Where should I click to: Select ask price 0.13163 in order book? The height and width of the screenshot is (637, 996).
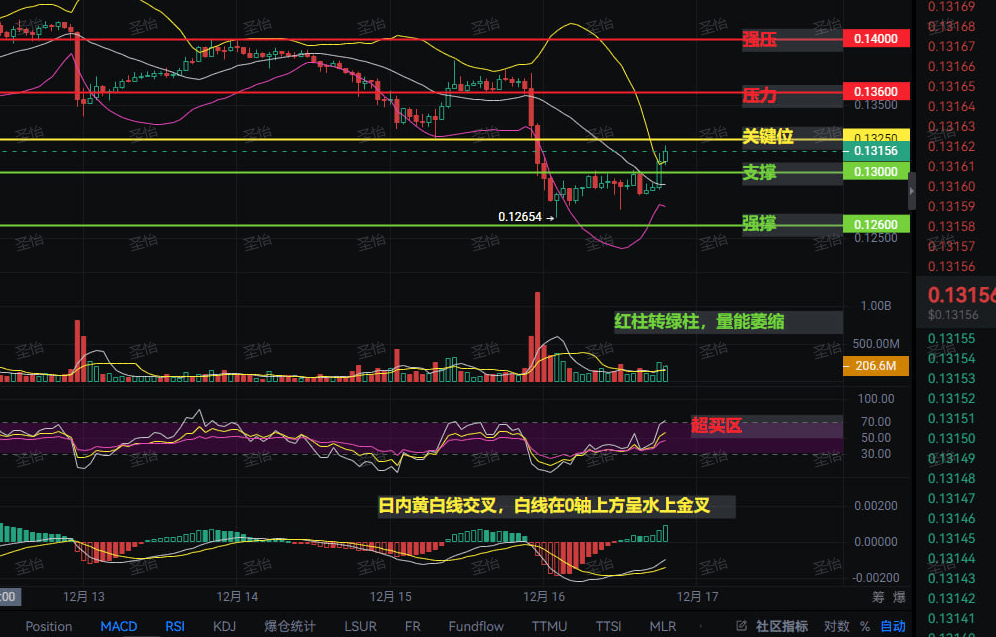coord(952,126)
